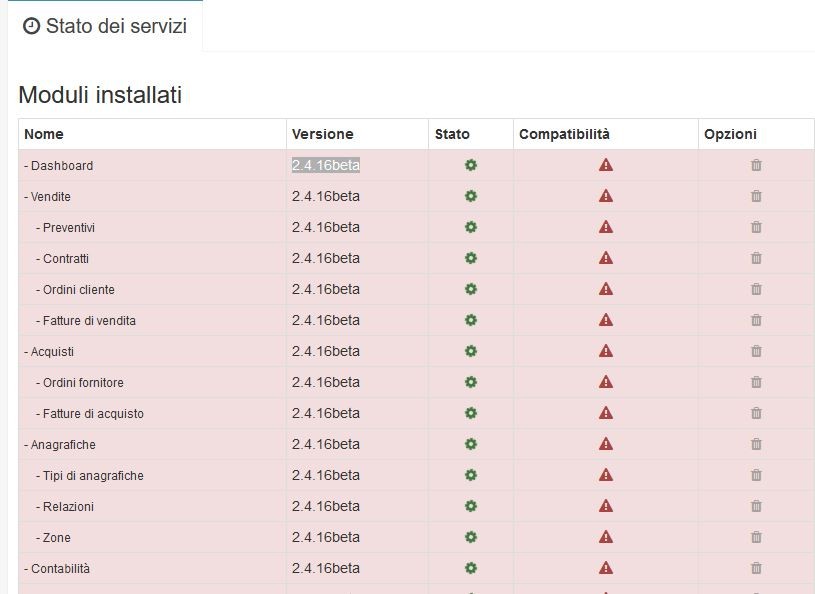Click the status gear icon for Anagrafiche
Viewport: 815px width, 594px height.
[471, 444]
